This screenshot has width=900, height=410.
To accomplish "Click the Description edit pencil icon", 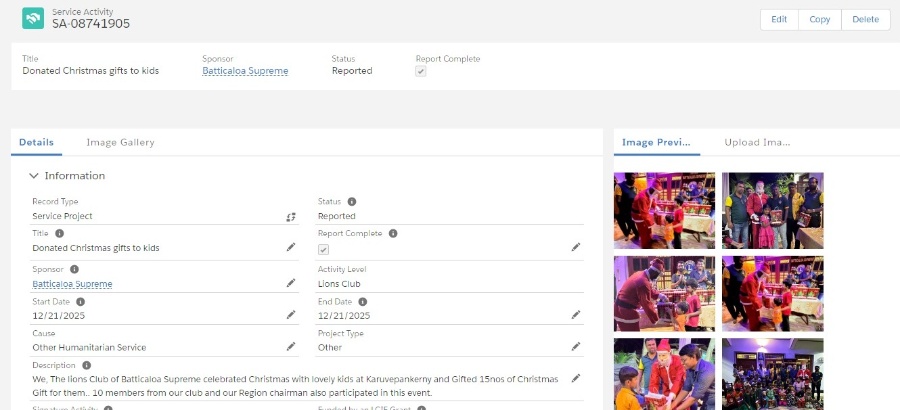I will pos(576,378).
